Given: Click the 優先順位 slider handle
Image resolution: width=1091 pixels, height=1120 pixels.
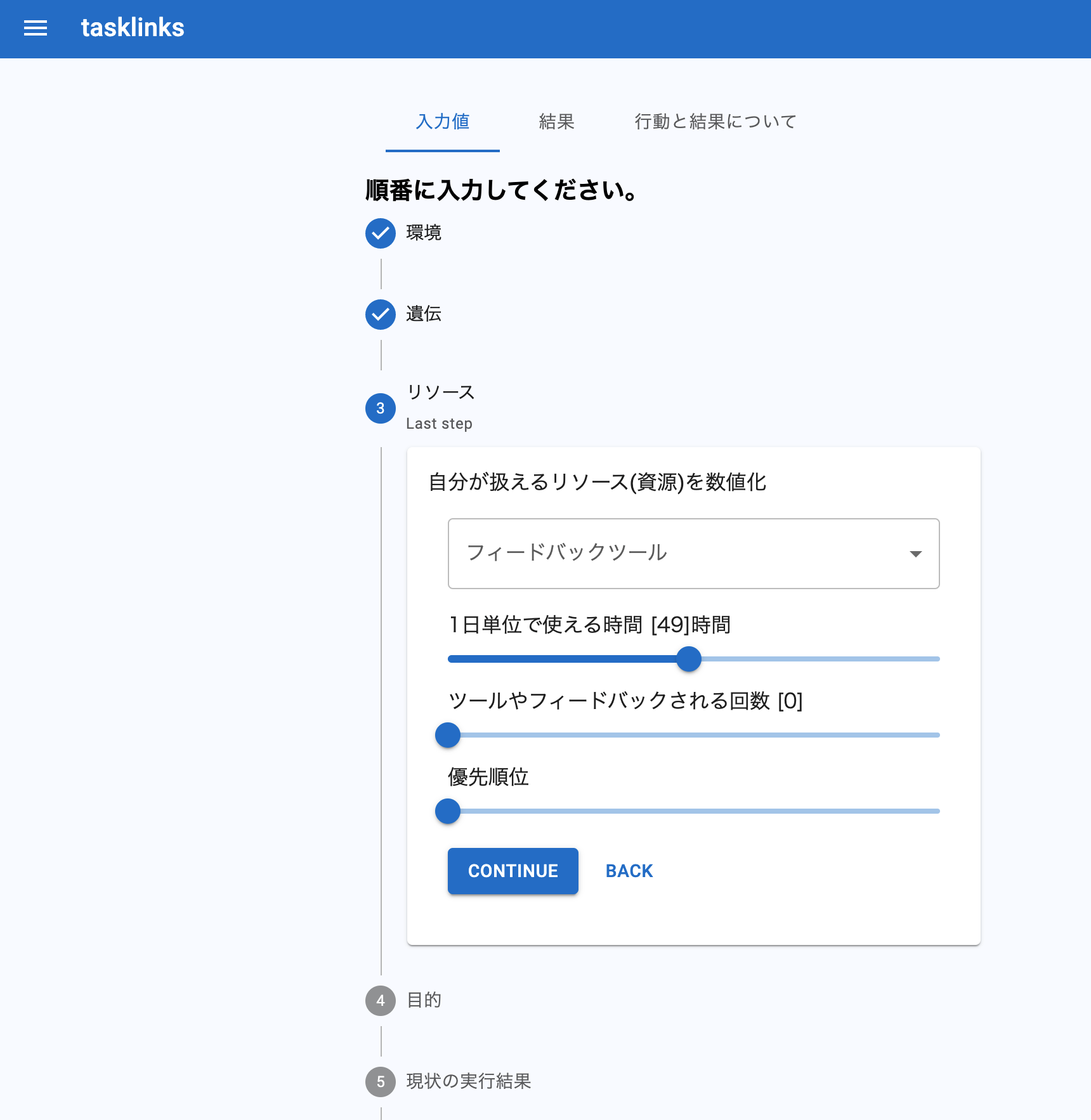Looking at the screenshot, I should tap(447, 811).
